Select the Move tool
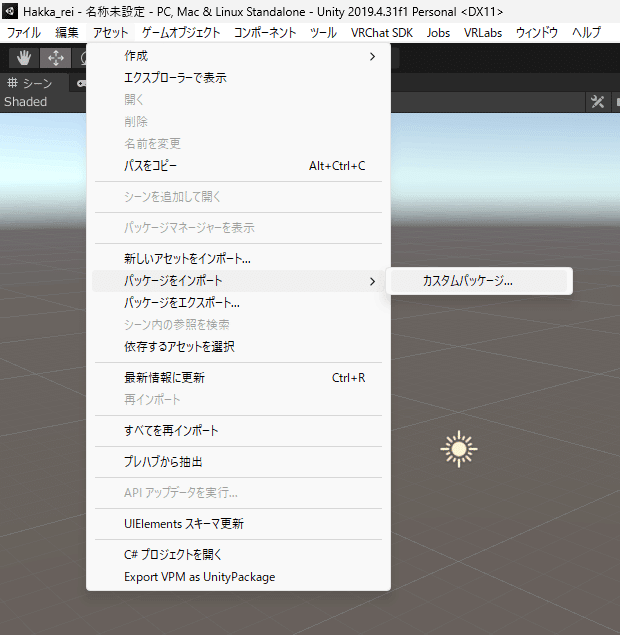Screen dimensions: 620x635 (x=55, y=58)
